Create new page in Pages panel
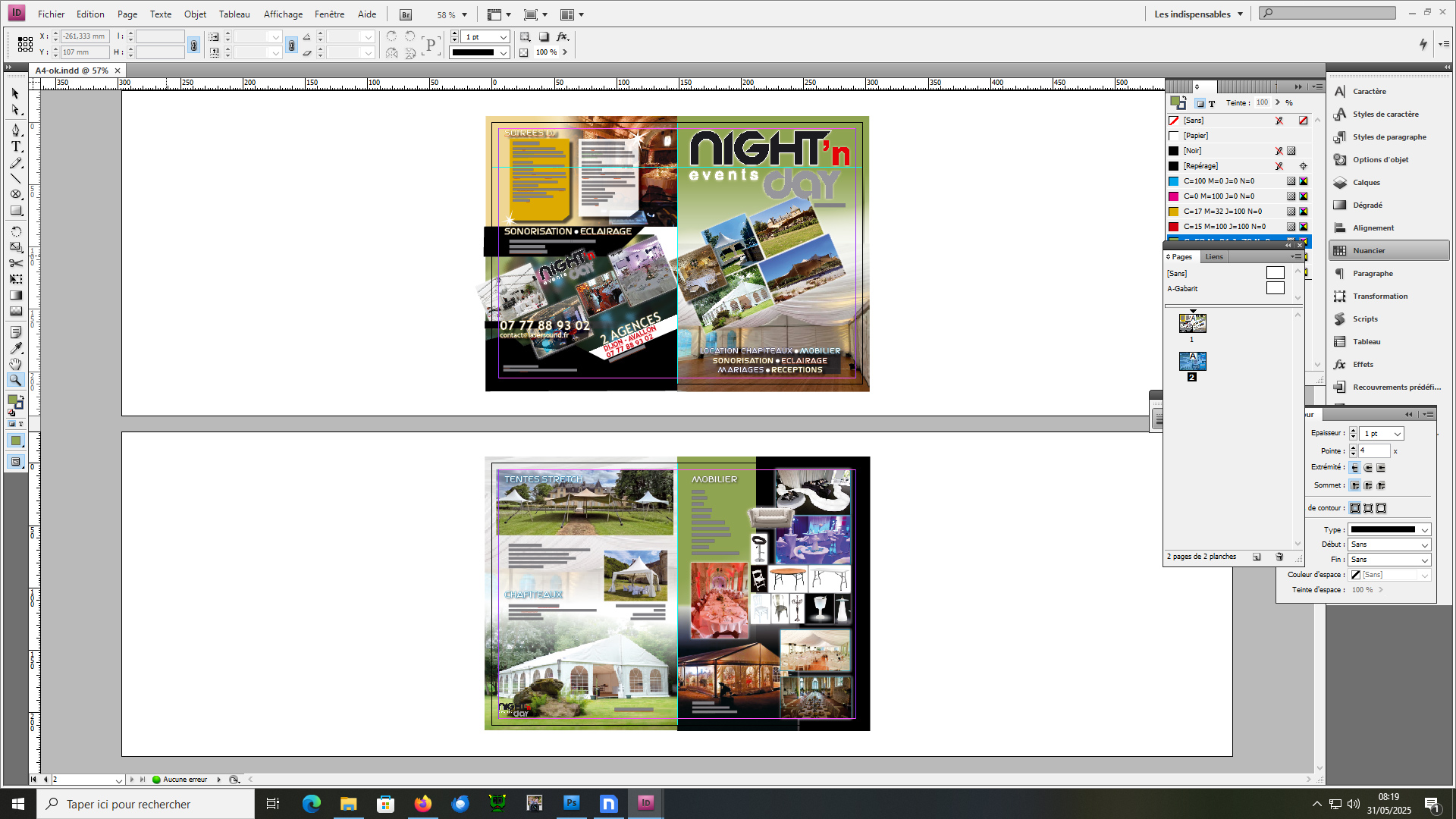Viewport: 1456px width, 819px height. click(1257, 557)
